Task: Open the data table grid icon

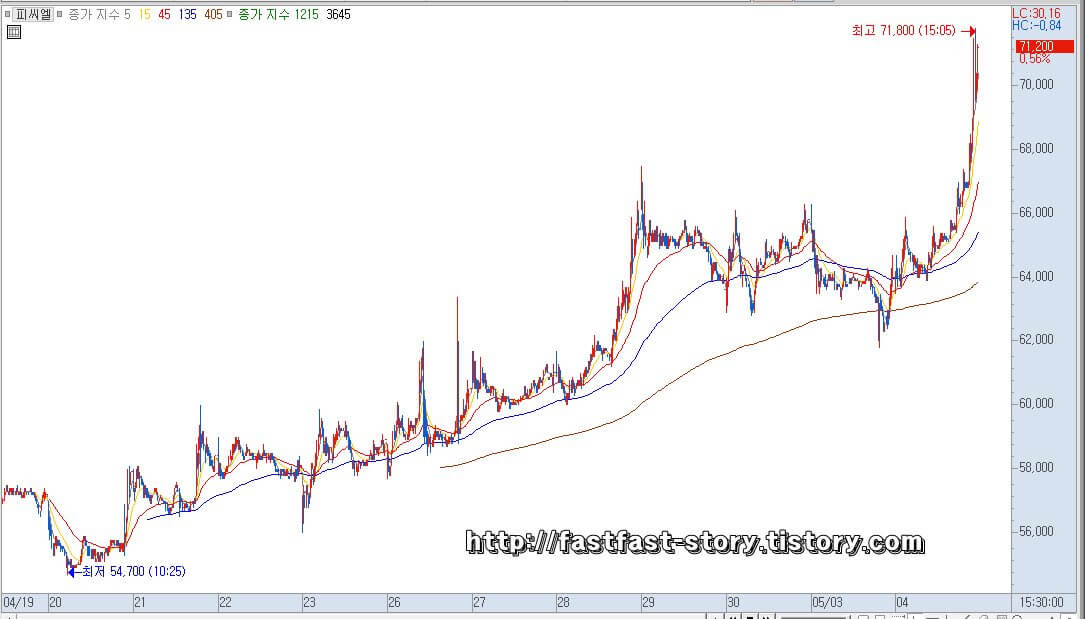Action: click(14, 32)
